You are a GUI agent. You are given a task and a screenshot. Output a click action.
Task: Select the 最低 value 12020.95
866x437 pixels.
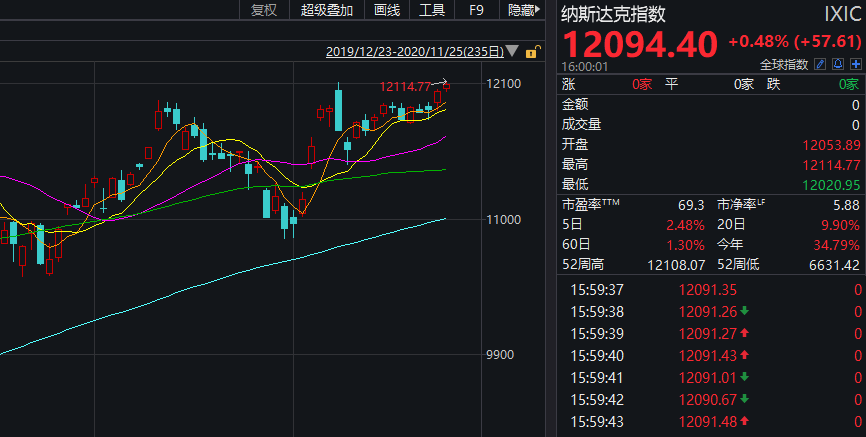pyautogui.click(x=831, y=185)
